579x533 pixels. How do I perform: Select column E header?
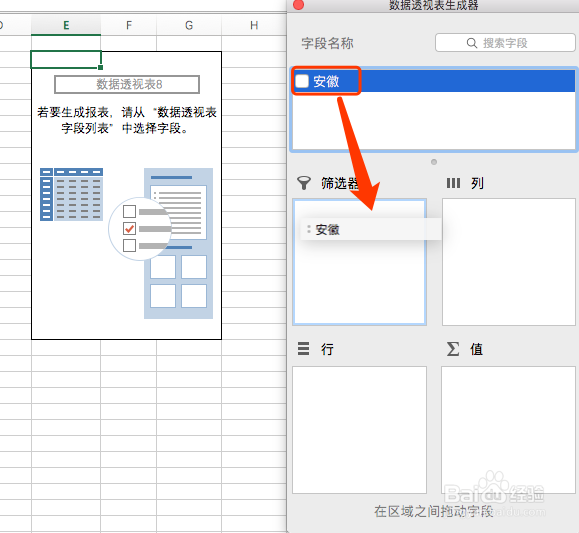(66, 25)
